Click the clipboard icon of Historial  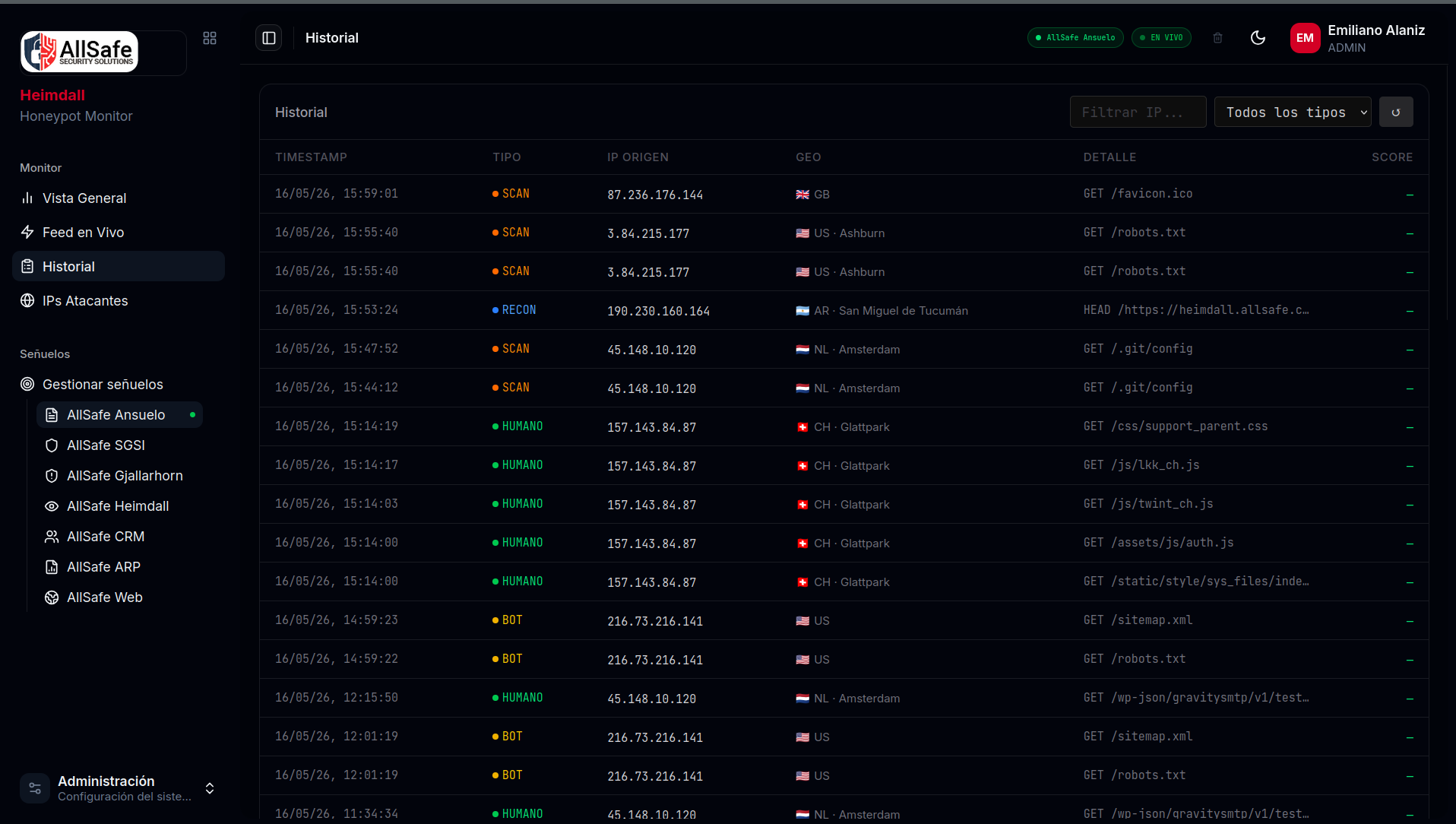tap(27, 267)
